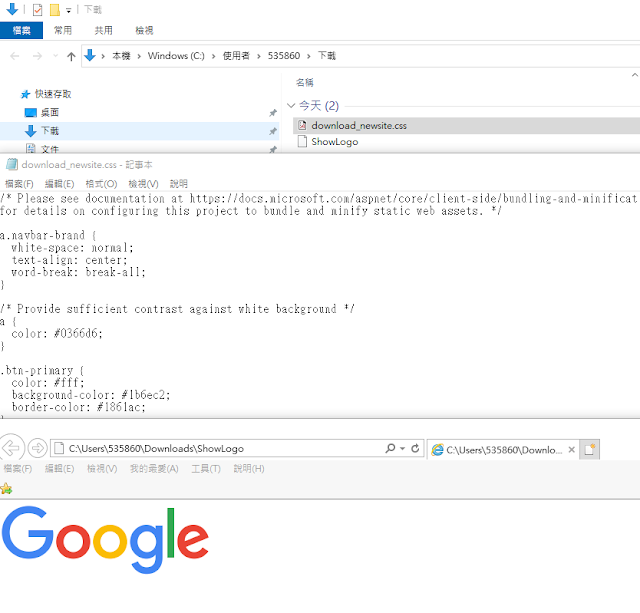Screen dimensions: 640x613
Task: Switch to the 檢視 ribbon tab
Action: coord(144,30)
